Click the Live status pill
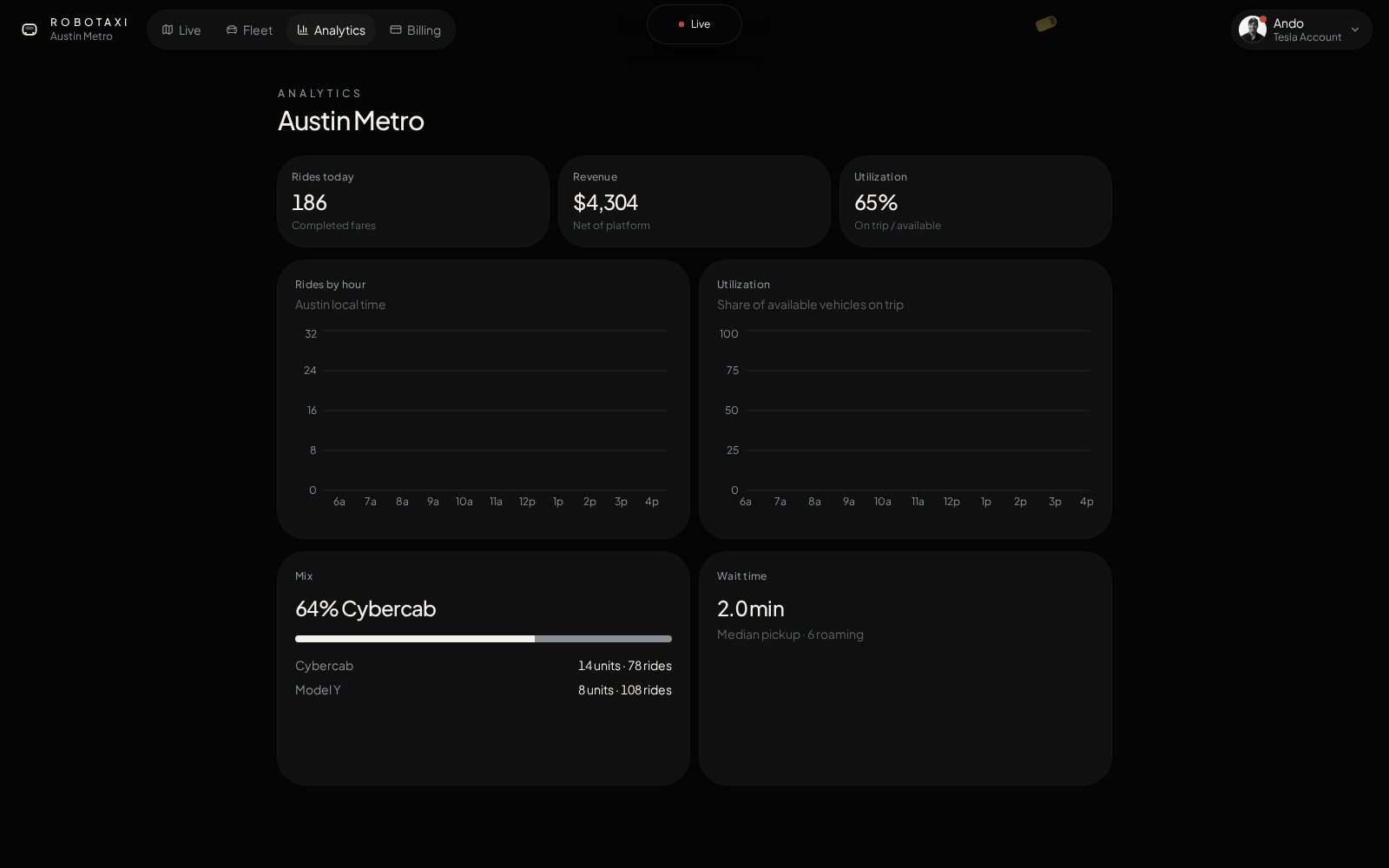This screenshot has height=868, width=1389. pos(694,24)
